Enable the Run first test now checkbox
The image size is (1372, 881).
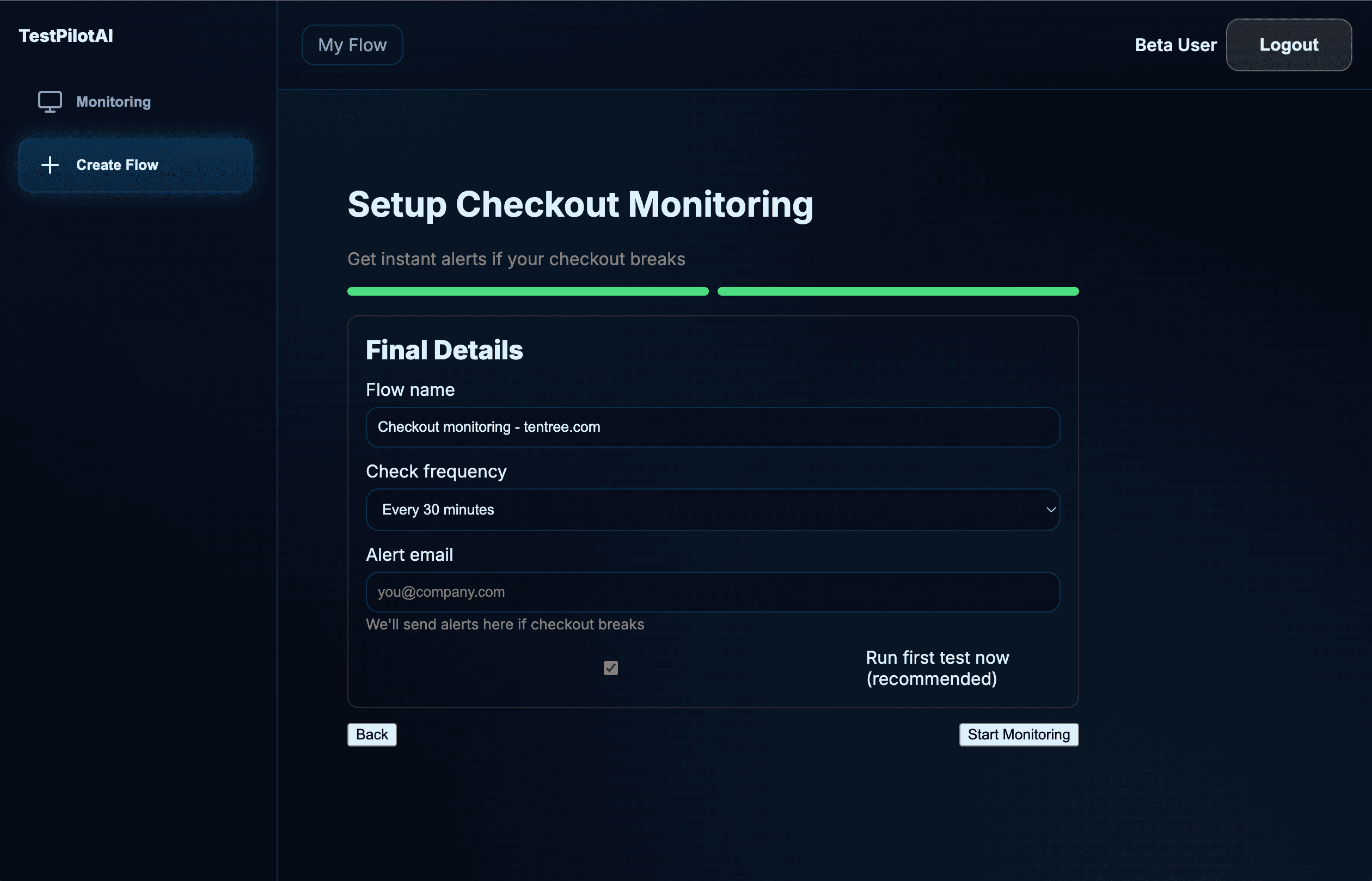(x=610, y=668)
